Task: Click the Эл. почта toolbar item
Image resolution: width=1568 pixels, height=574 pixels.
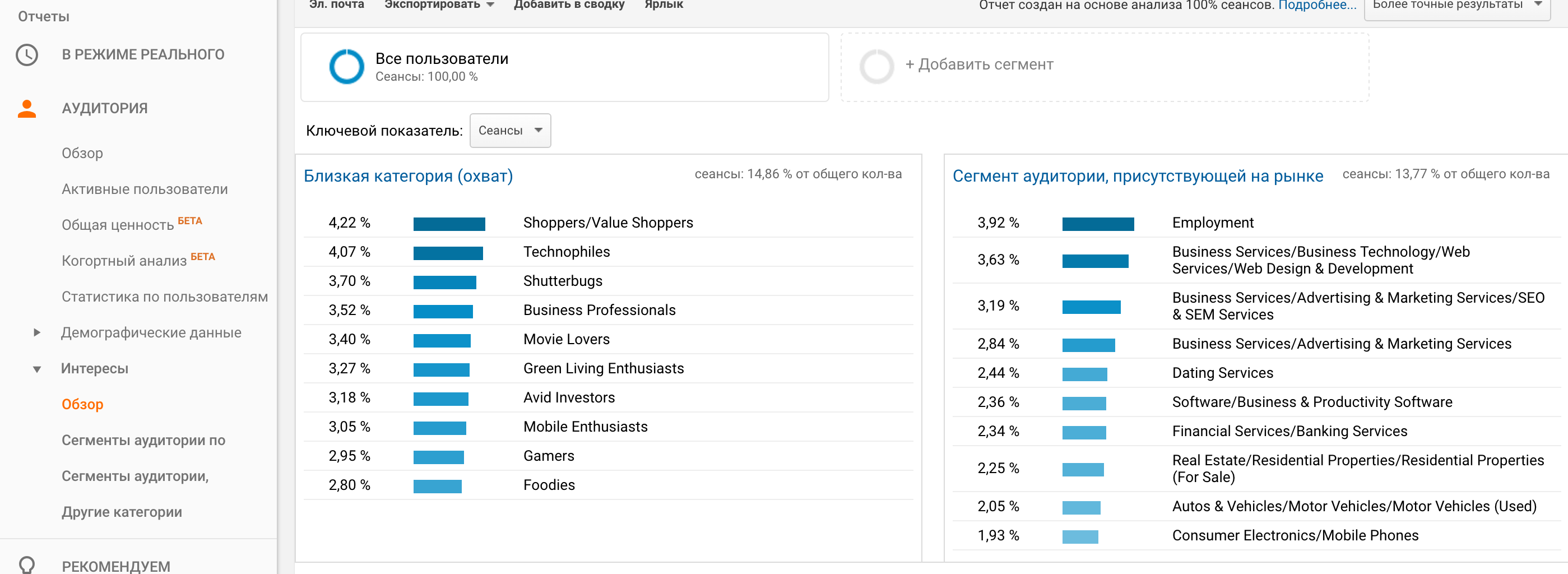Action: coord(337,5)
